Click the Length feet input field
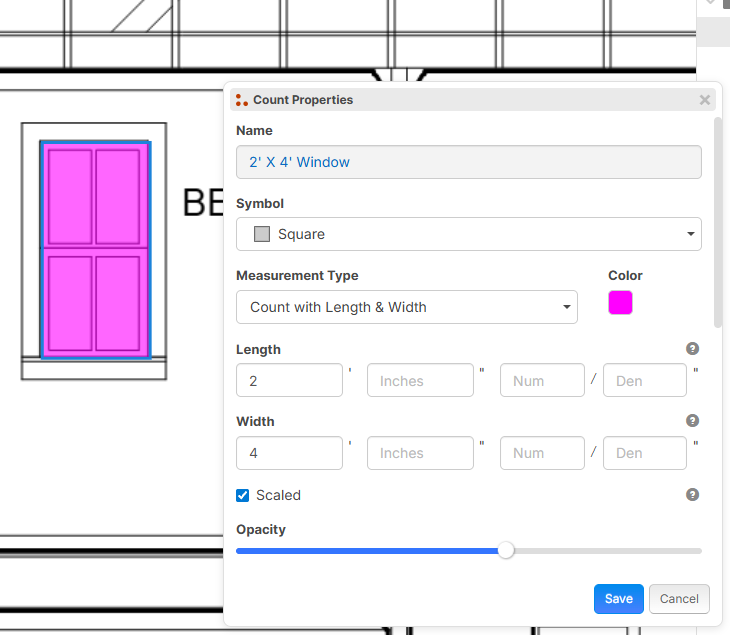The width and height of the screenshot is (730, 635). point(289,381)
